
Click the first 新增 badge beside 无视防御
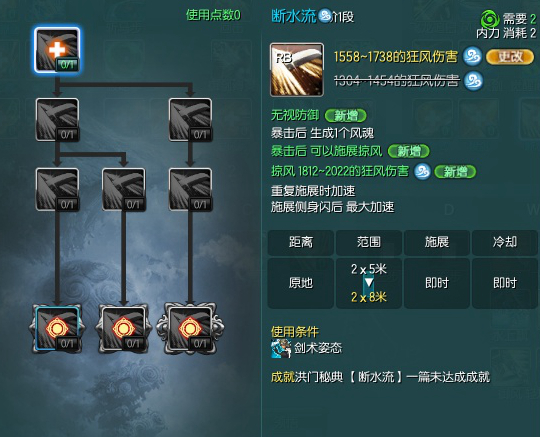[345, 115]
